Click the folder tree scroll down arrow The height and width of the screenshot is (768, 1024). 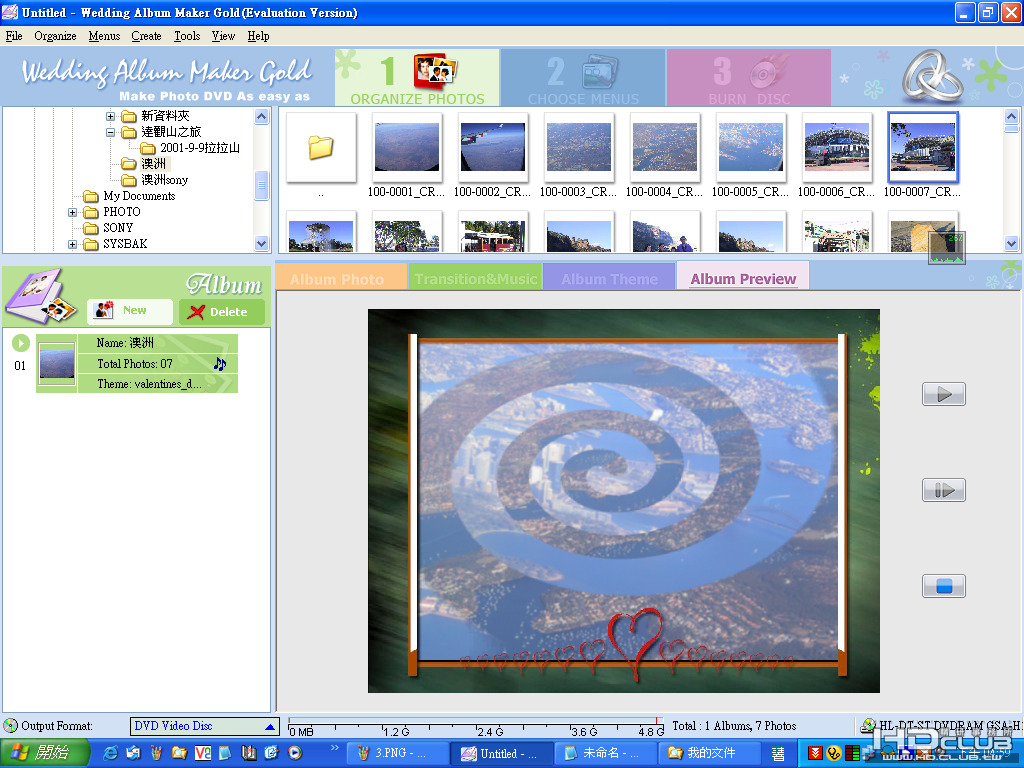point(261,244)
